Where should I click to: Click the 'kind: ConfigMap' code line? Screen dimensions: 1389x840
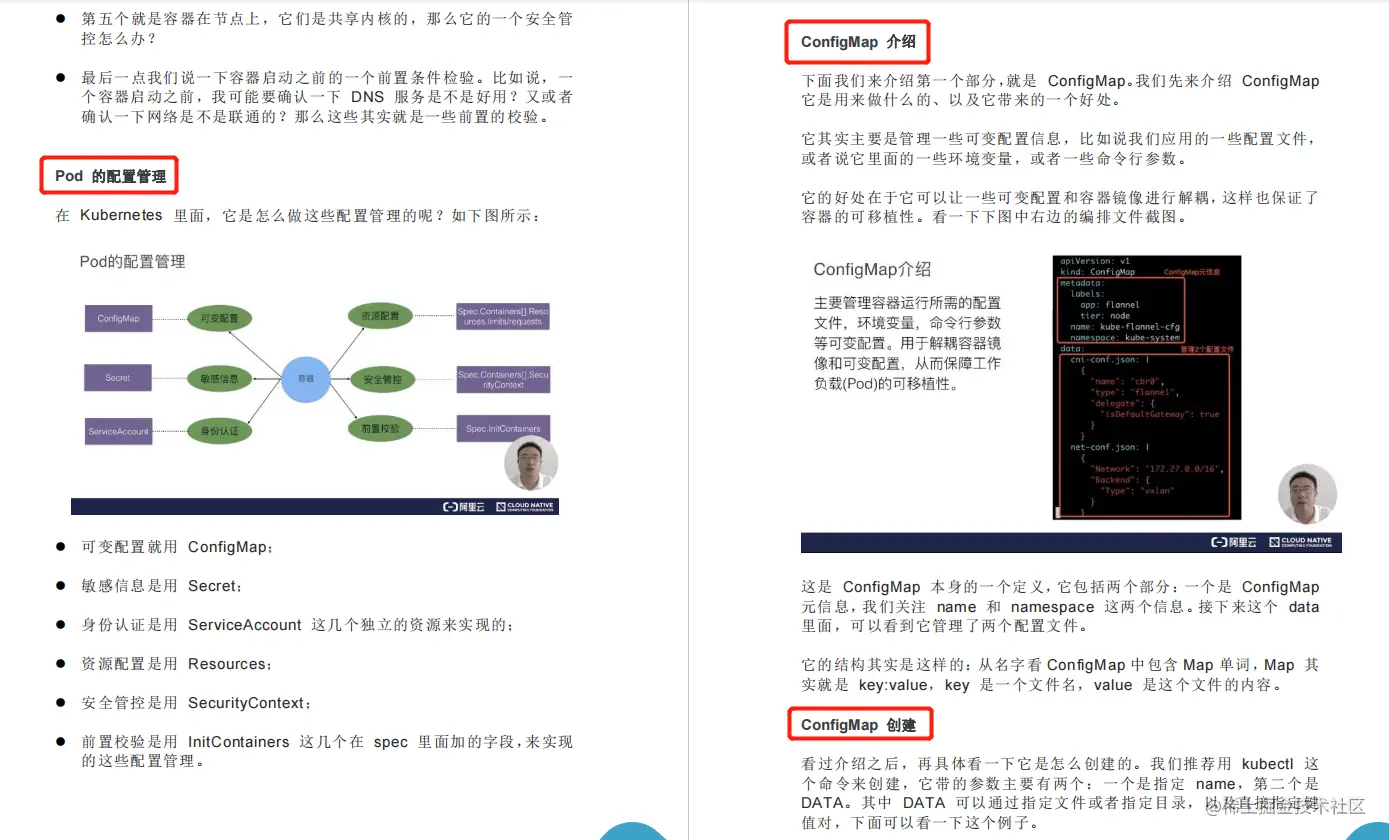coord(1098,272)
